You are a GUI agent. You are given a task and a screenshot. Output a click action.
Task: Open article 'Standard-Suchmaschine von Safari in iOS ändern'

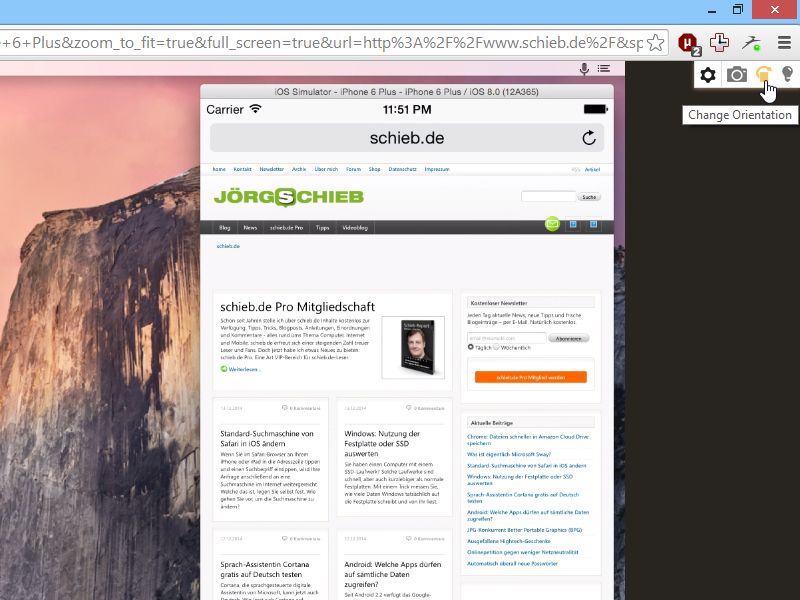click(267, 439)
